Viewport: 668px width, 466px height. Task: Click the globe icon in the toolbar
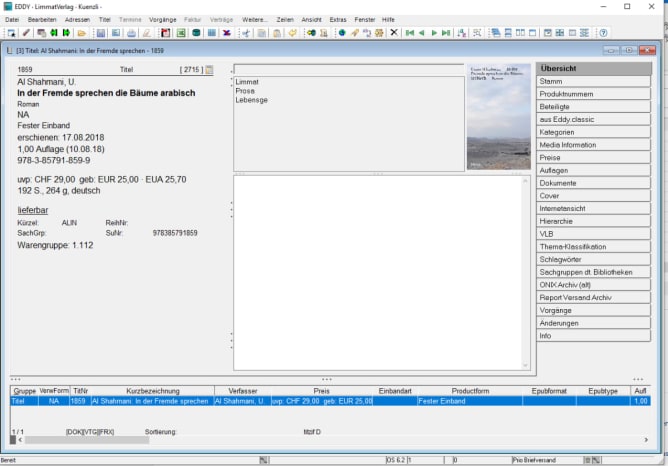(x=342, y=33)
